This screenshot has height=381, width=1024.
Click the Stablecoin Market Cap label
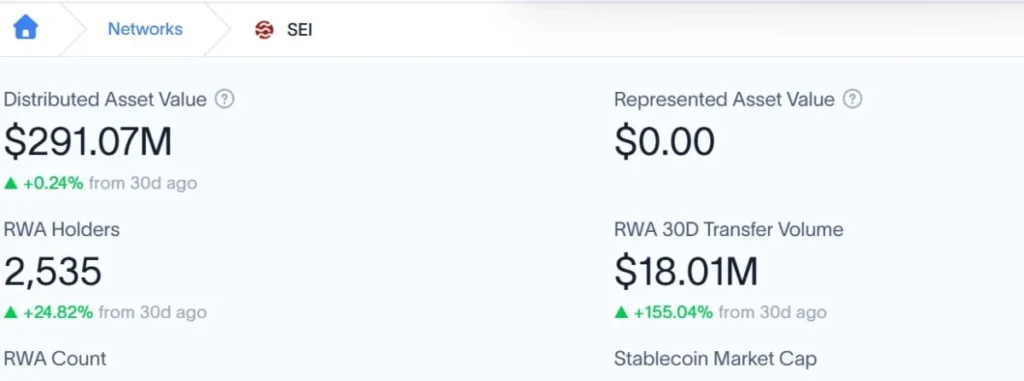(x=715, y=359)
